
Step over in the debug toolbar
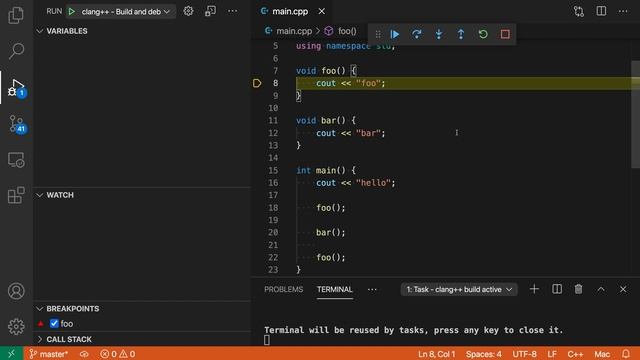(416, 34)
